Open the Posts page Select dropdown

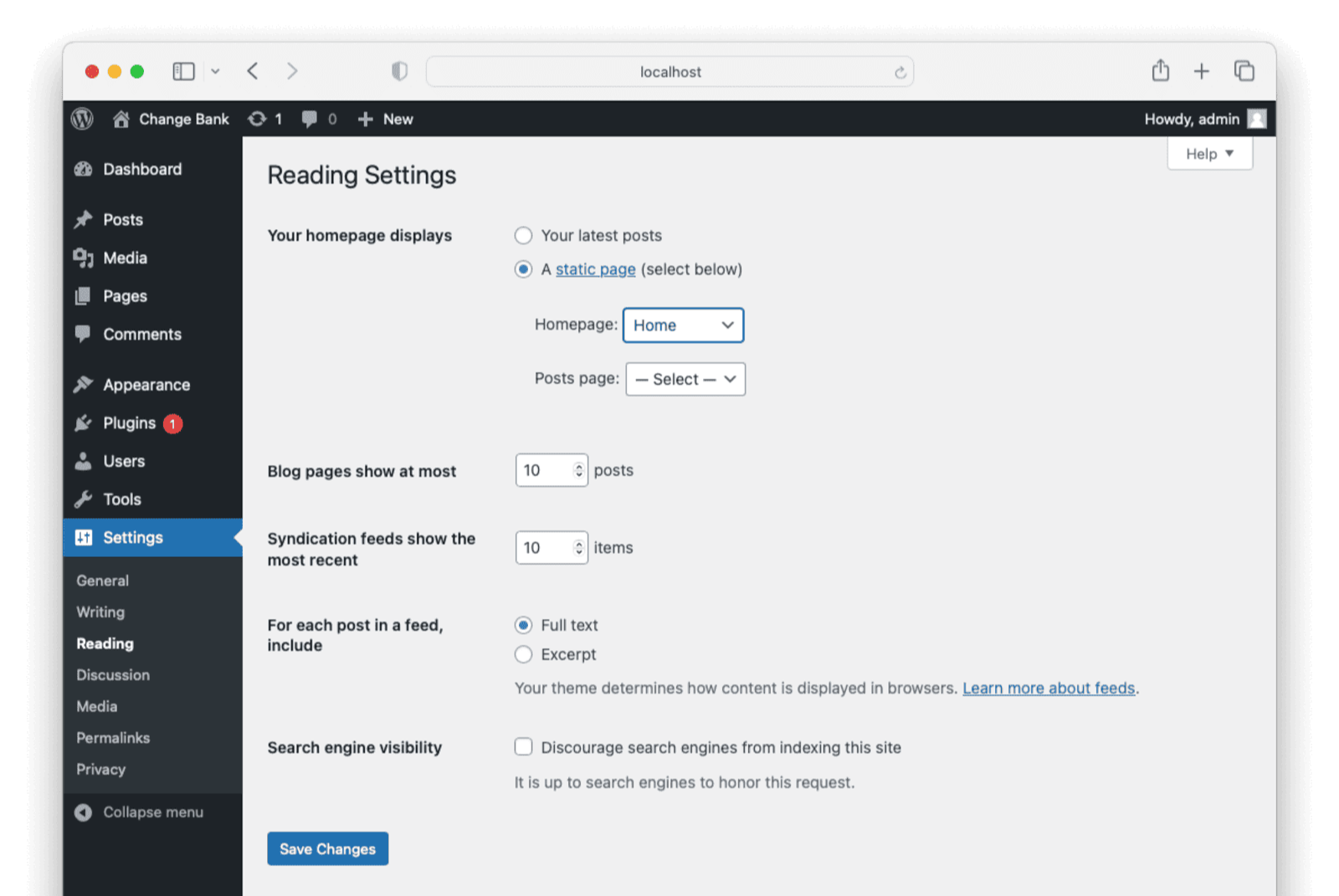[685, 379]
